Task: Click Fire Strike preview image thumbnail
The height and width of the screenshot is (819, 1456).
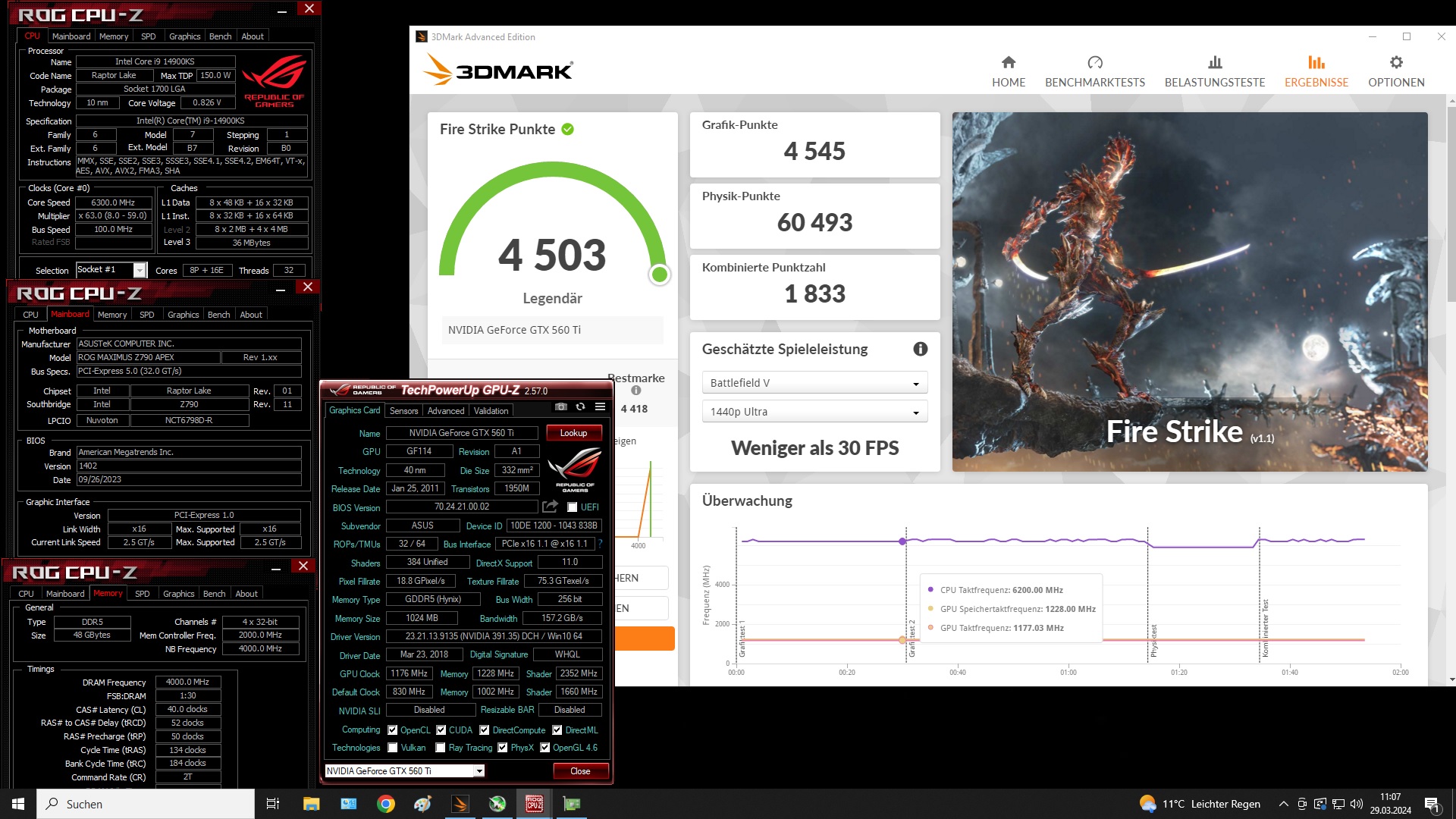Action: pos(1190,292)
